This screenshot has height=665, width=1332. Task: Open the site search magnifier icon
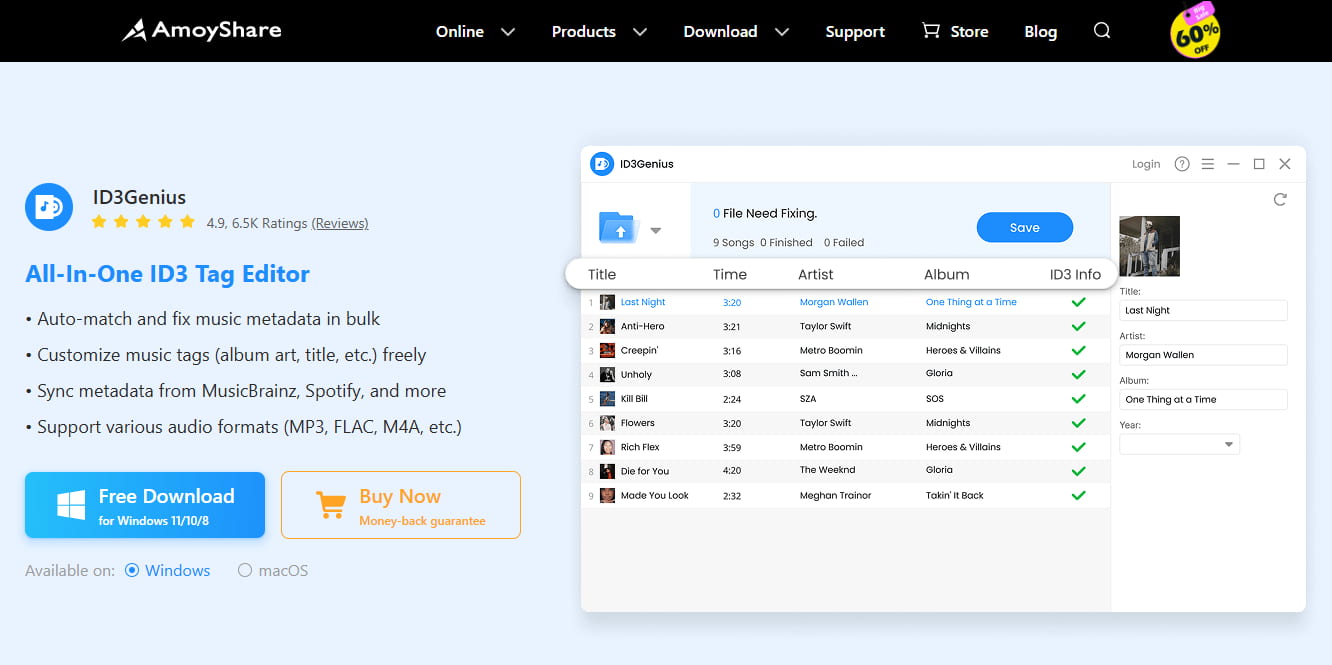click(1102, 31)
